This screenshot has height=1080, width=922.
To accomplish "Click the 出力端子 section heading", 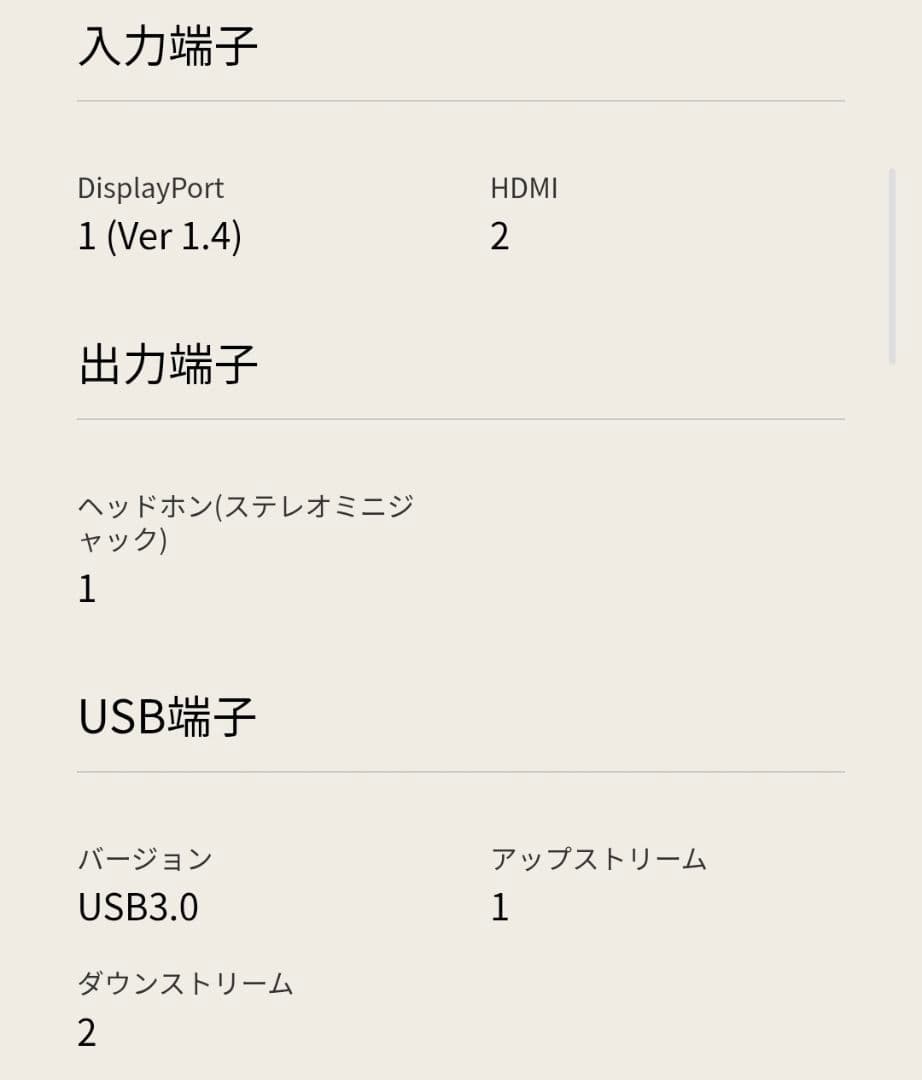I will pyautogui.click(x=167, y=365).
